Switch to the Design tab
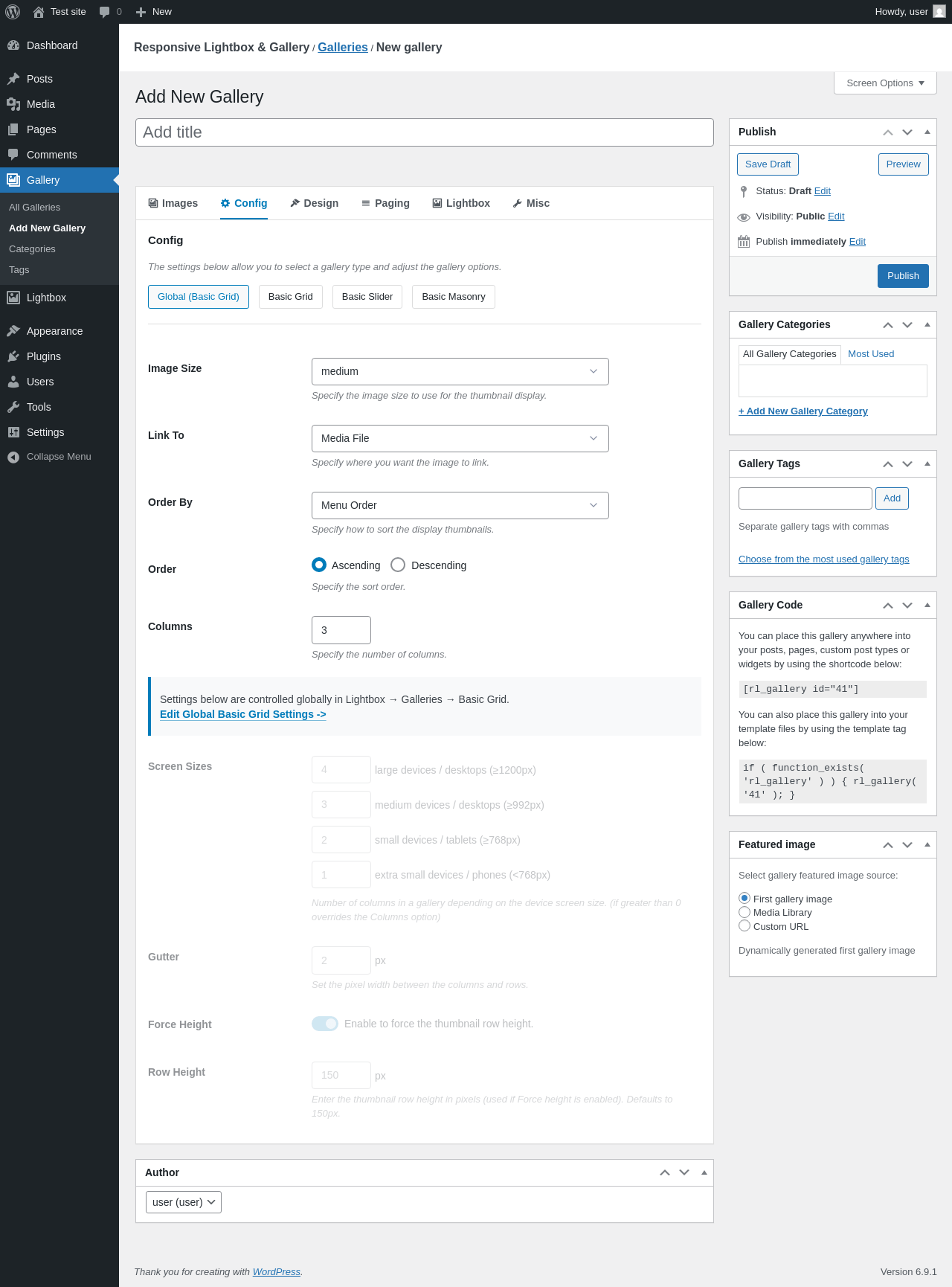952x1287 pixels. click(314, 203)
